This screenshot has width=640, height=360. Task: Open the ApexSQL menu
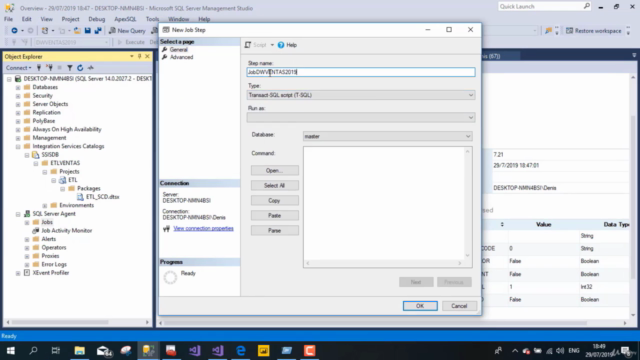tap(125, 19)
